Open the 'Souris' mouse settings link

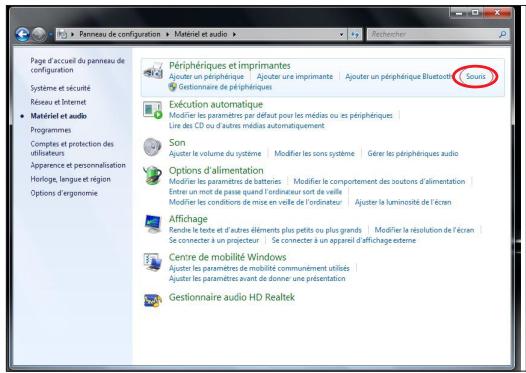[476, 76]
